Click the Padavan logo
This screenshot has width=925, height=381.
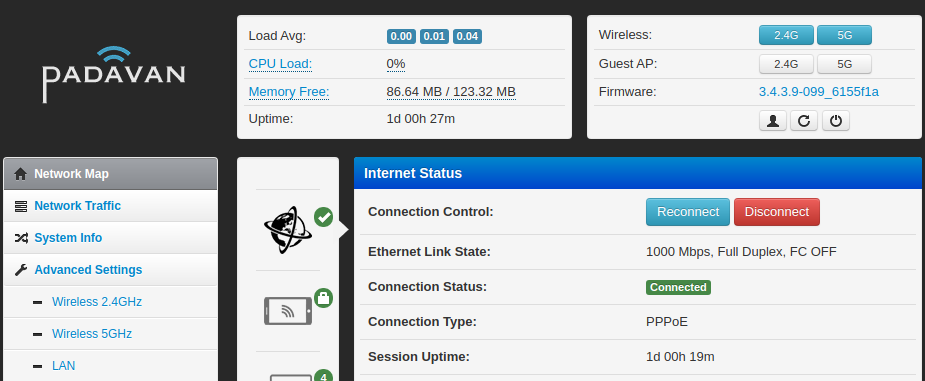(113, 74)
